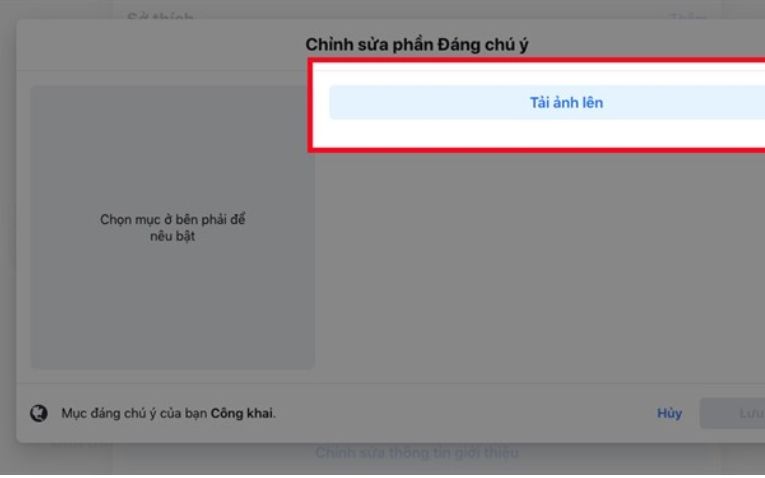
Task: Click the faded Thêm link at top right
Action: tap(688, 18)
